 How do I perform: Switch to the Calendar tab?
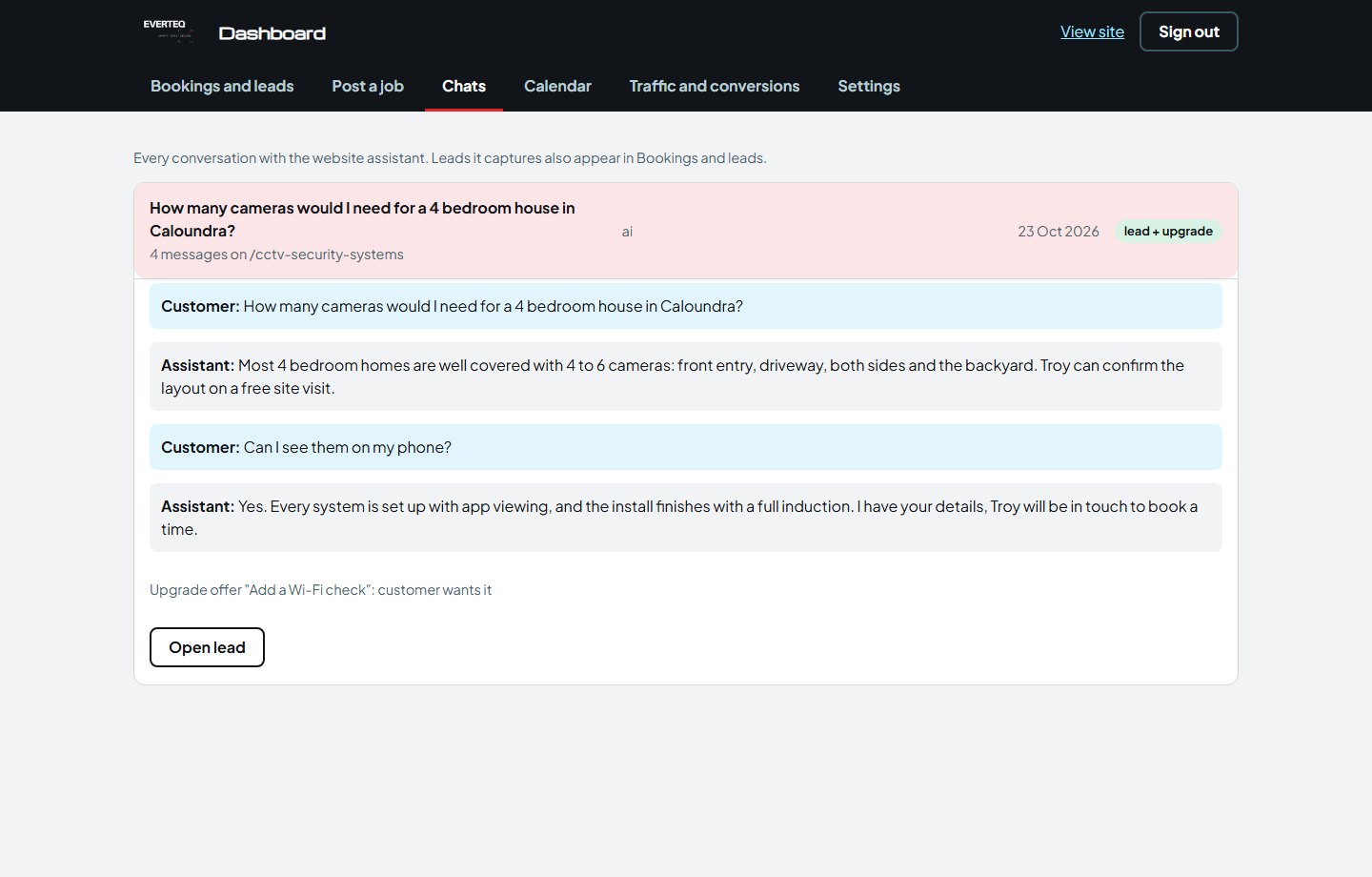pos(557,86)
